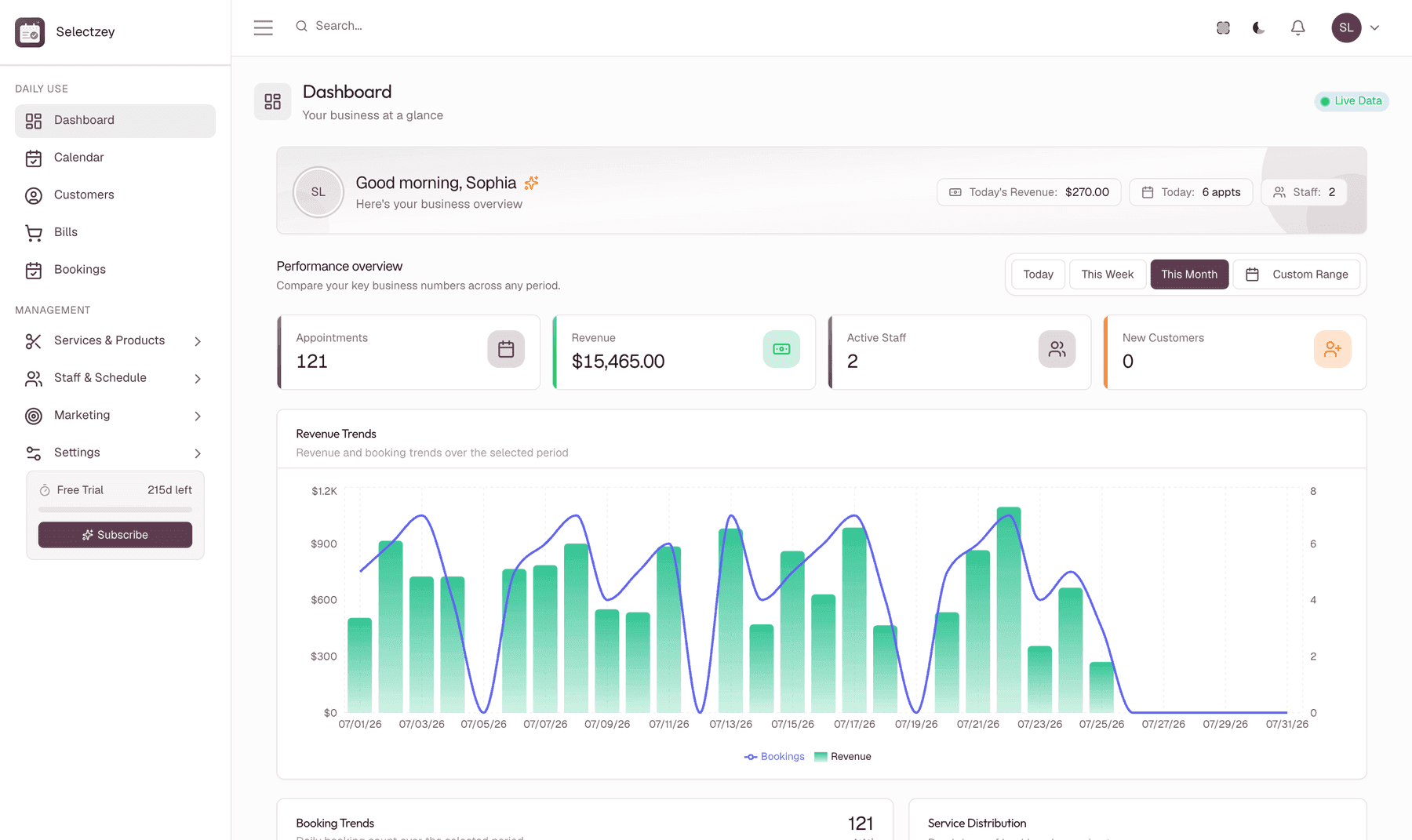Toggle the sidebar hamburger menu
The image size is (1412, 840).
(x=264, y=28)
